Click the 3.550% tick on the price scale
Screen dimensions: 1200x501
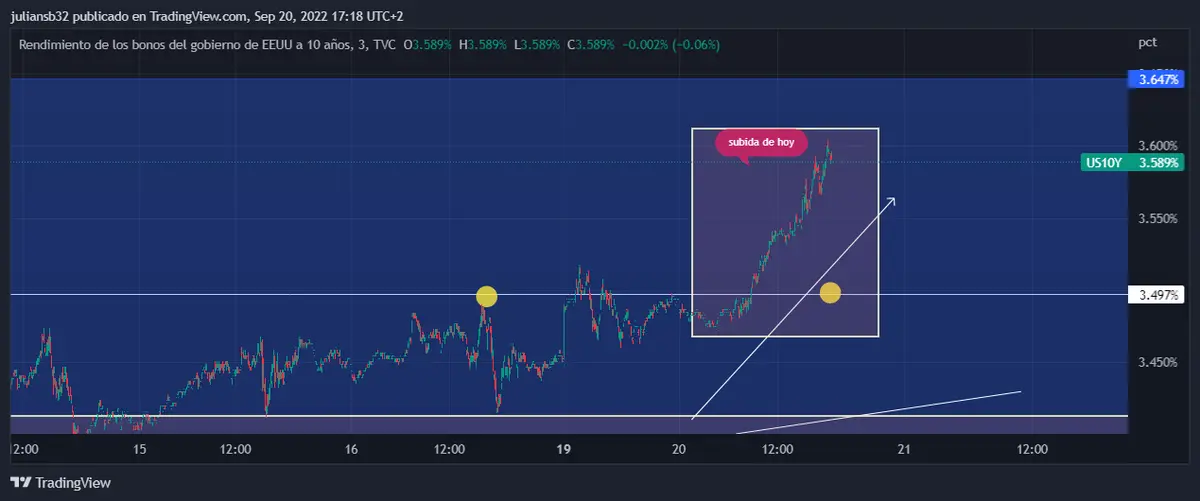(1158, 218)
